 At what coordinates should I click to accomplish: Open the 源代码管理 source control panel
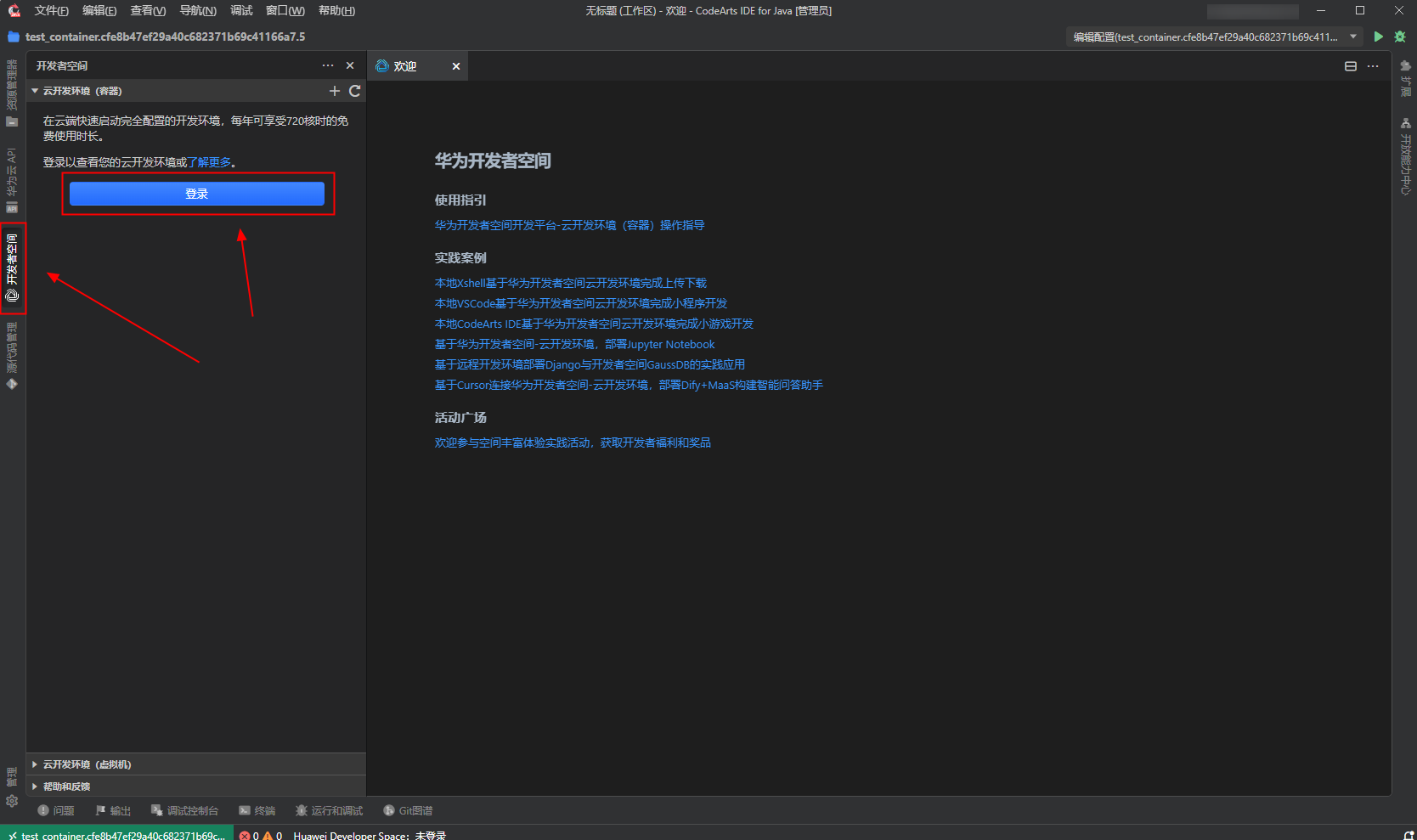click(x=12, y=356)
